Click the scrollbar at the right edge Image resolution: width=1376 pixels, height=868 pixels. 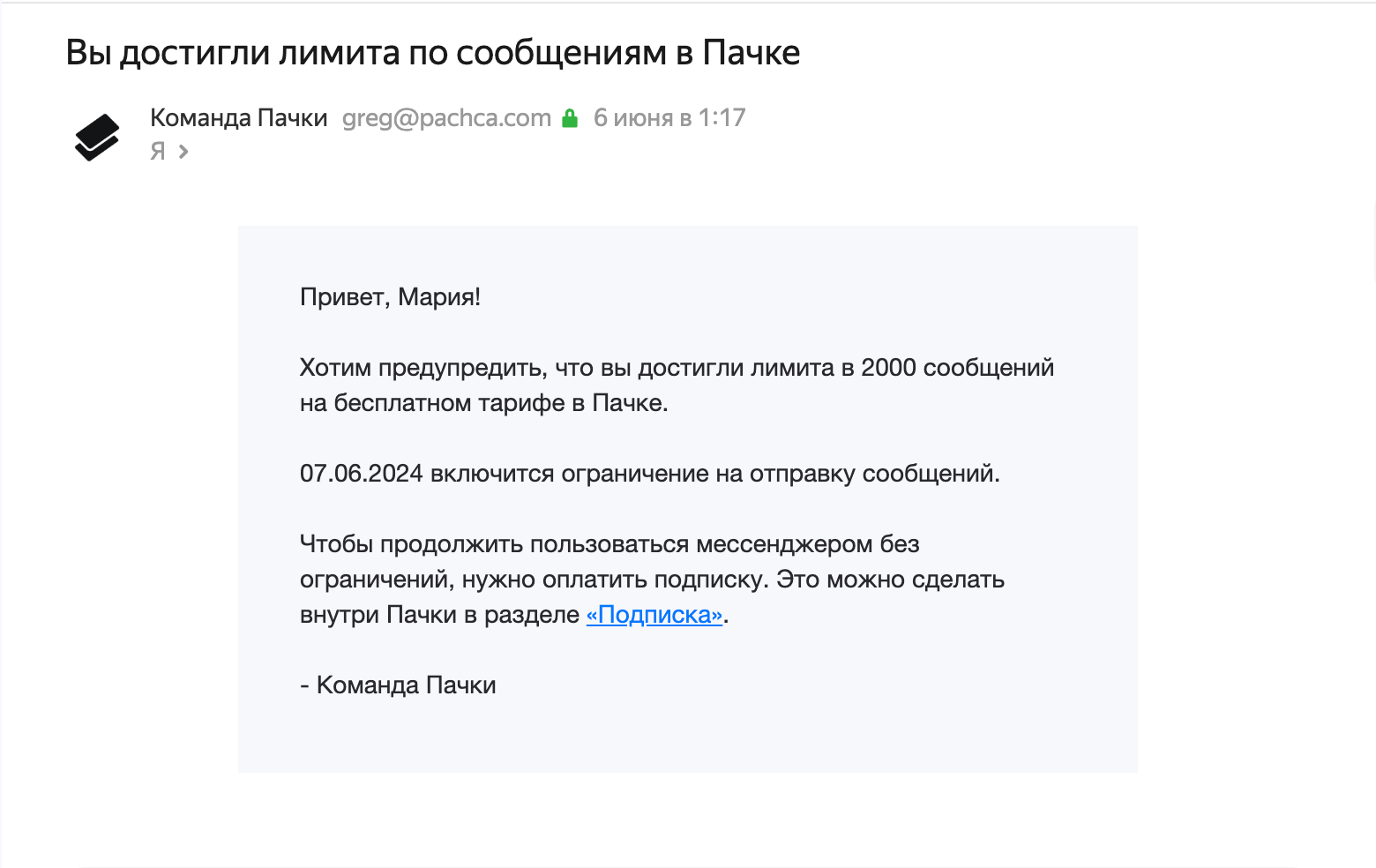click(x=1373, y=240)
